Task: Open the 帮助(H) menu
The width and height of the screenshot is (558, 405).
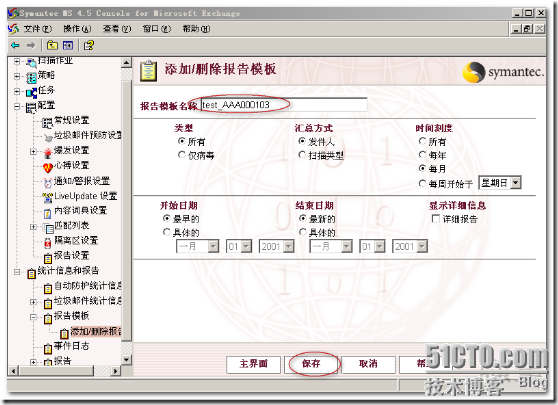Action: click(196, 29)
